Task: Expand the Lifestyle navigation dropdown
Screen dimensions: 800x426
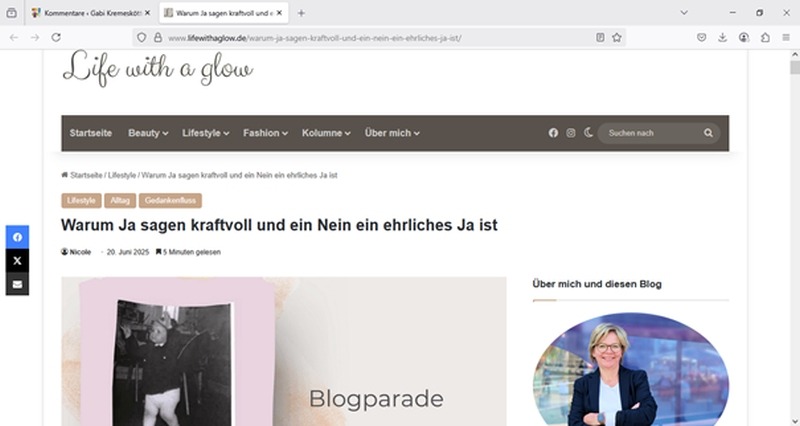Action: 206,133
